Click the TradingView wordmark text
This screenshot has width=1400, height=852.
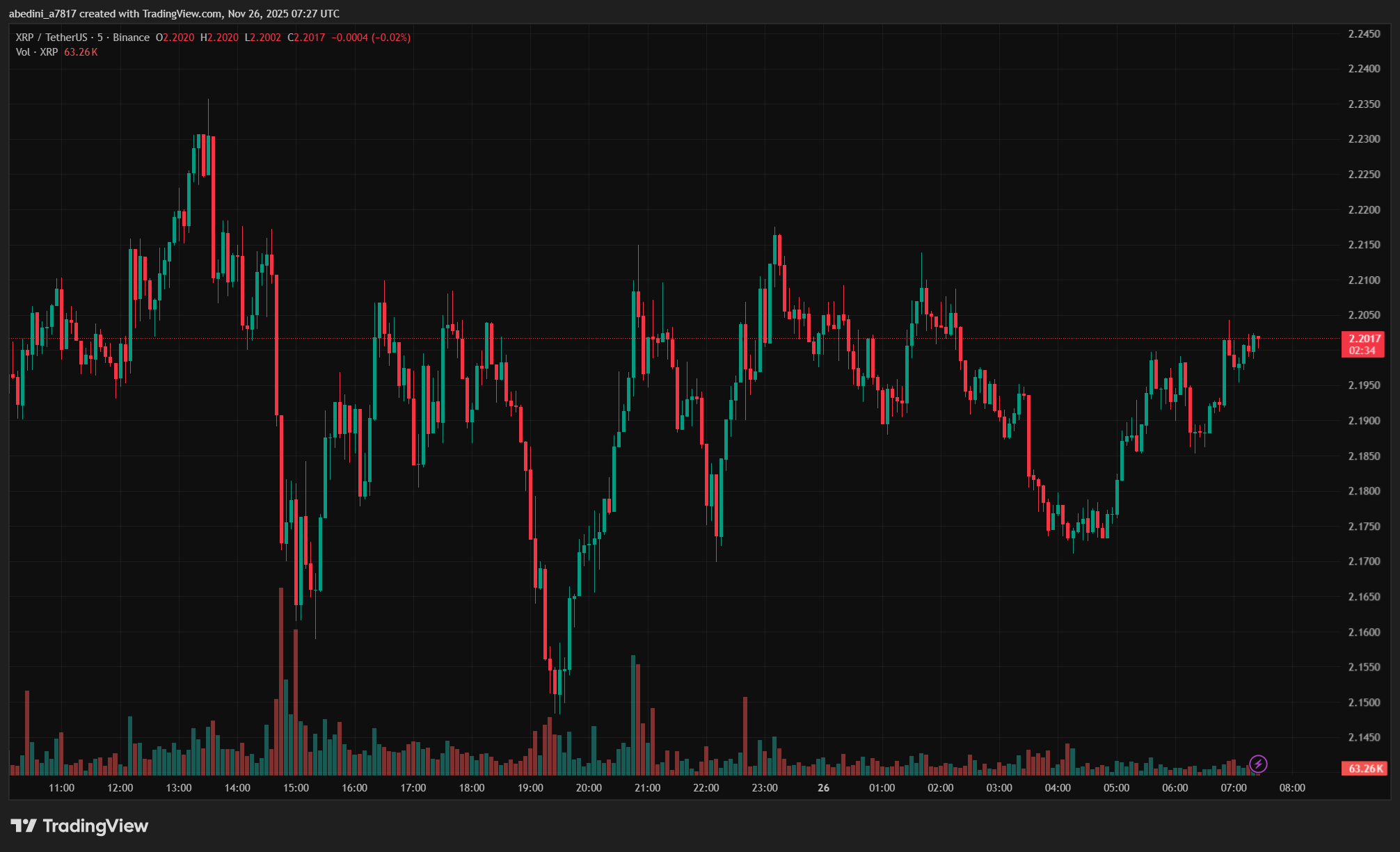[x=95, y=826]
